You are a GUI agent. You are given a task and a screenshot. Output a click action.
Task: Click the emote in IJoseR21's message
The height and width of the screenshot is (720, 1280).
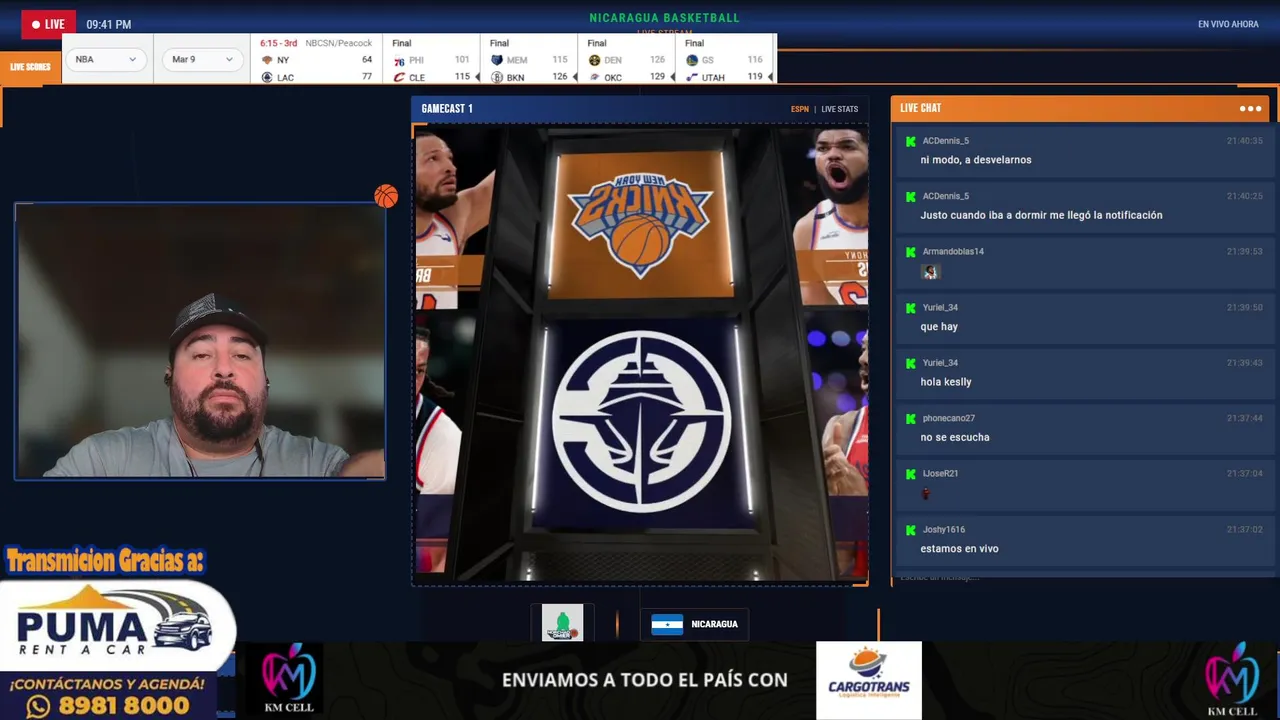[926, 493]
